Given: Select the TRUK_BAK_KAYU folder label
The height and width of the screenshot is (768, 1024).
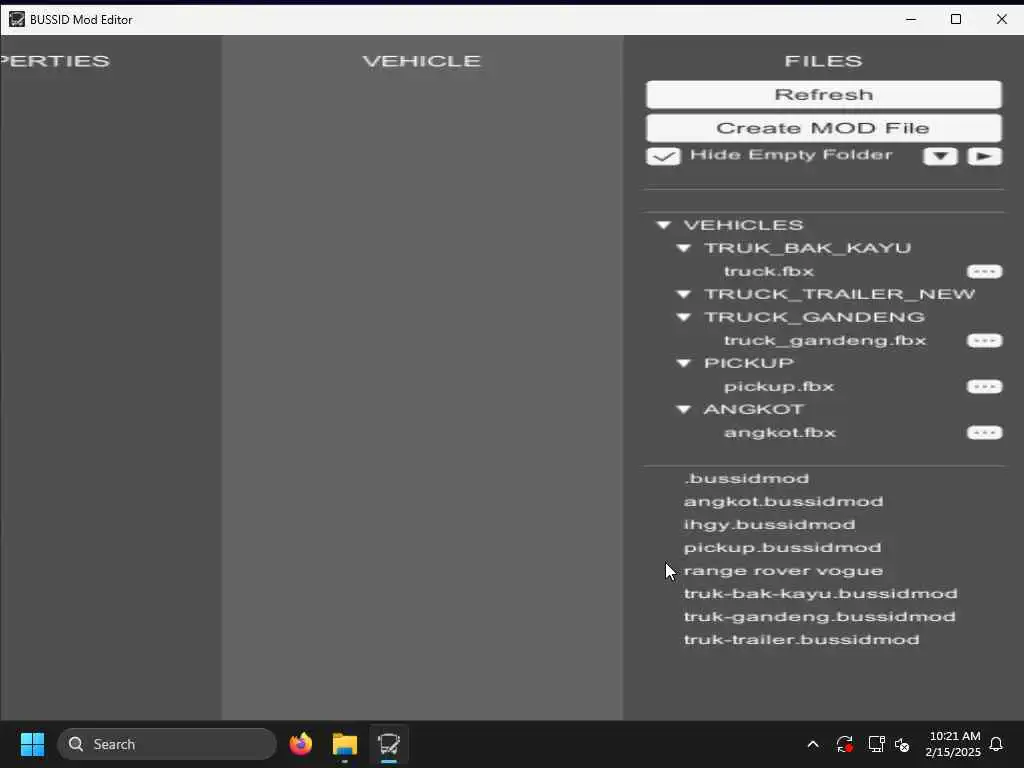Looking at the screenshot, I should 807,248.
